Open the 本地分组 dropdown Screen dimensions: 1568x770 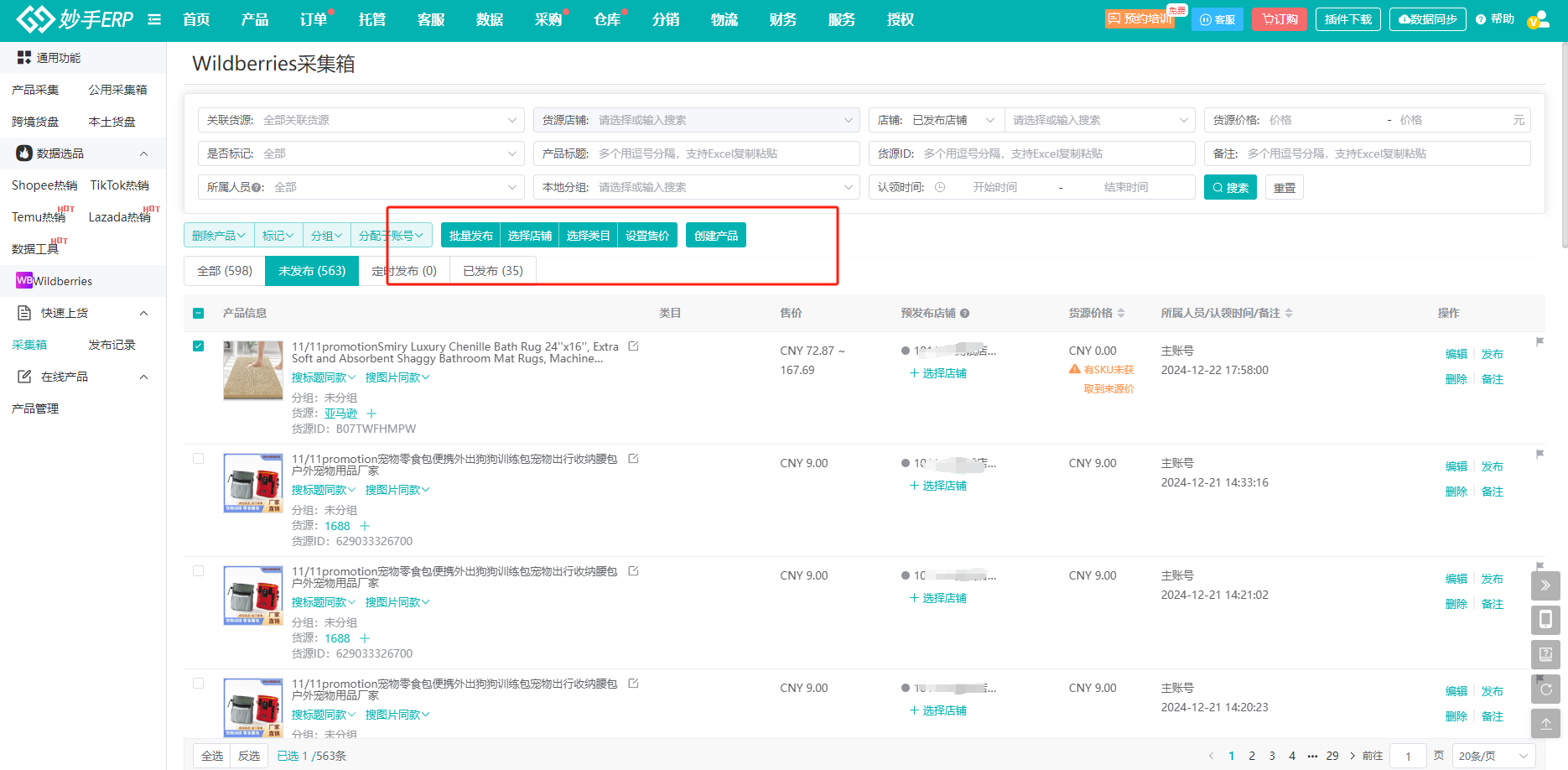697,187
